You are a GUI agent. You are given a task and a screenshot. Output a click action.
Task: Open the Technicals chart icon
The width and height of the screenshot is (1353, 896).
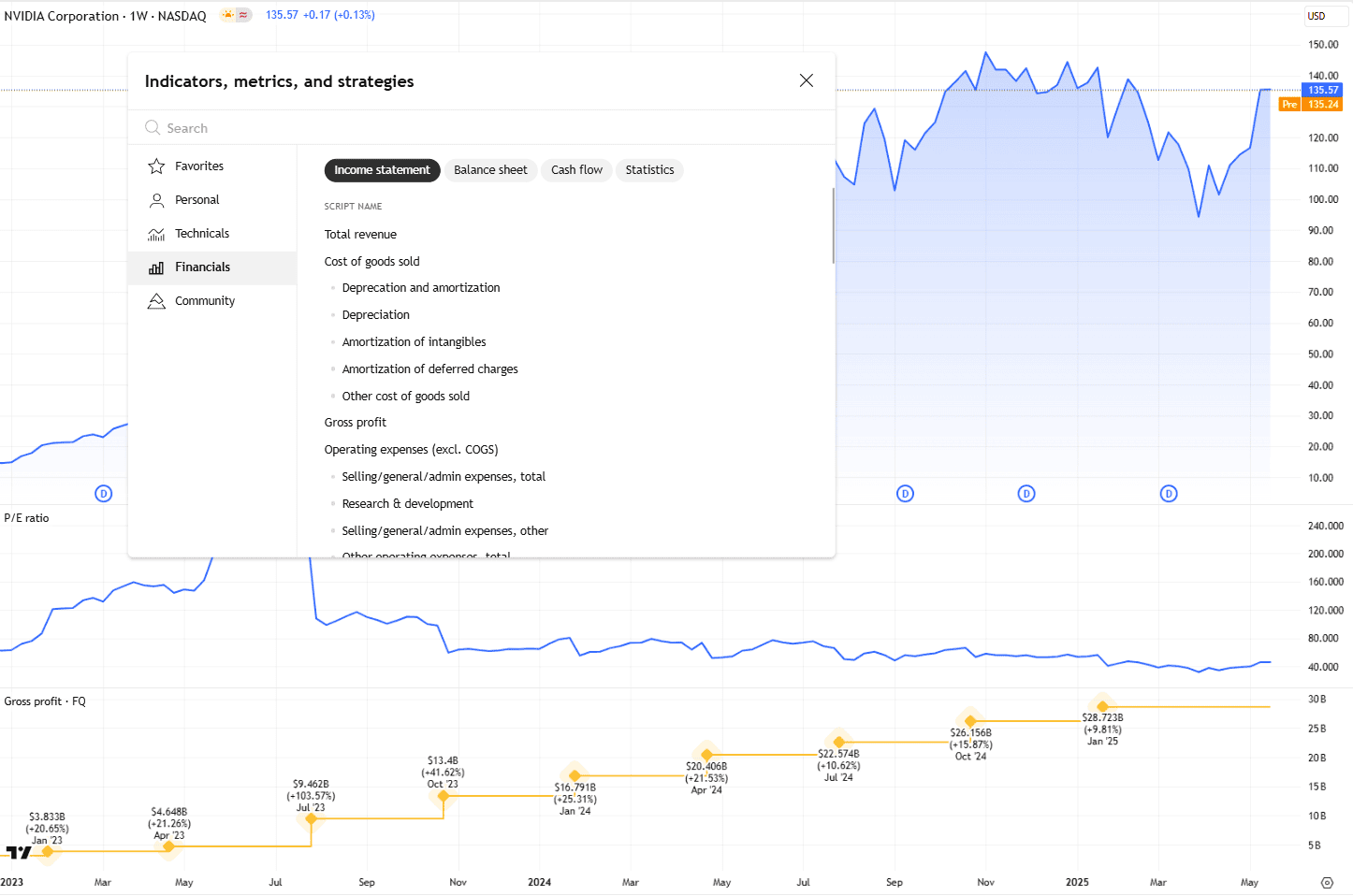156,234
